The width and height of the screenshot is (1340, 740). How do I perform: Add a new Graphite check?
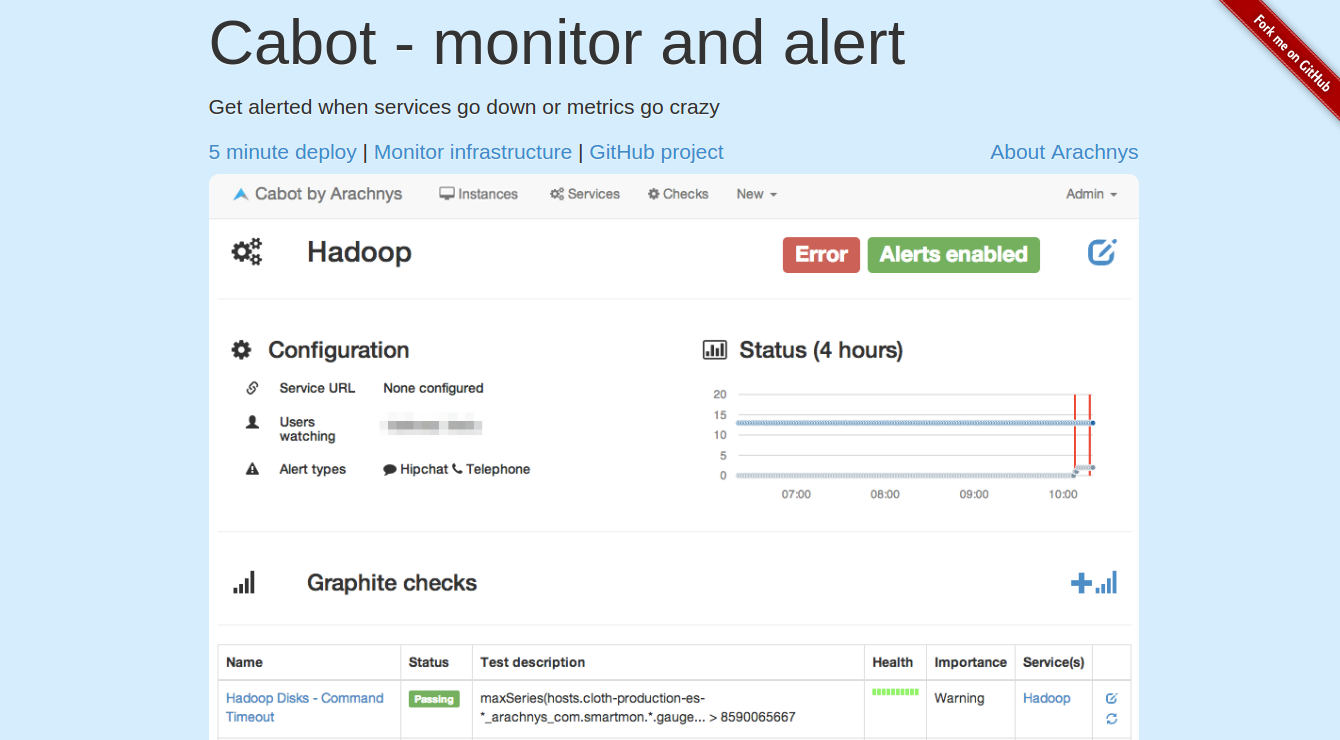pos(1094,582)
